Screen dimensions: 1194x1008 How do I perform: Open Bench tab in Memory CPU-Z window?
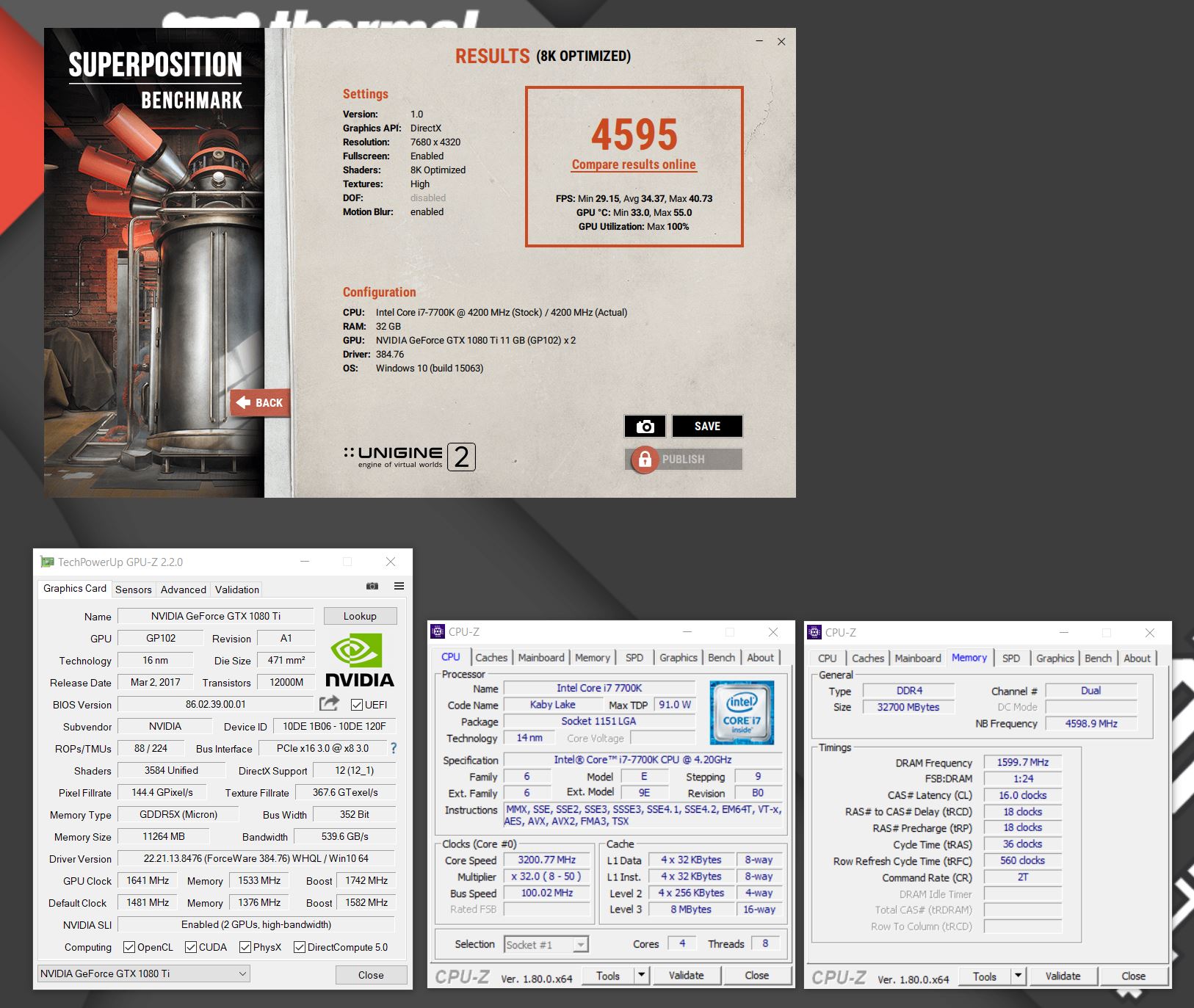[1098, 659]
